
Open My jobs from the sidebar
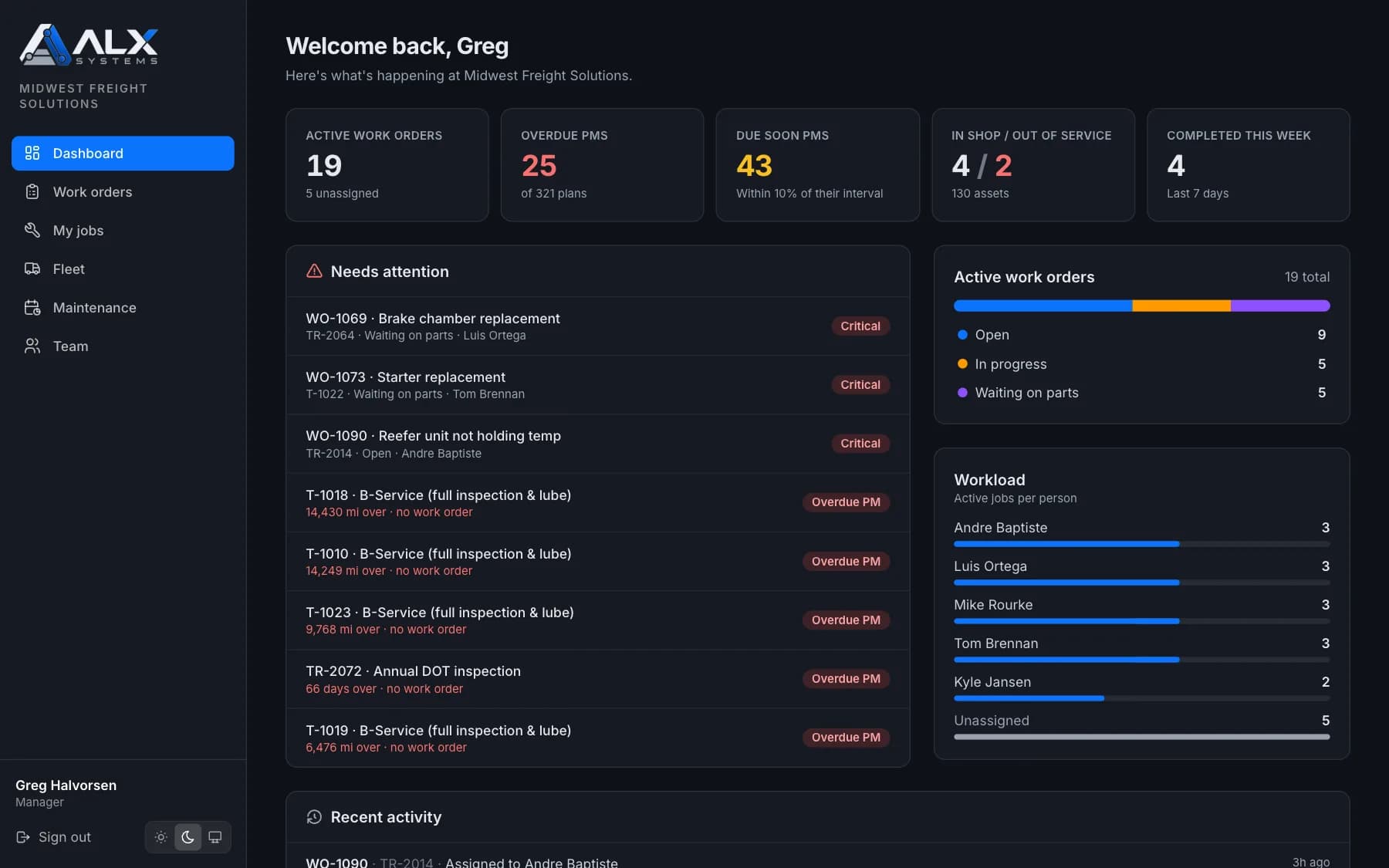(x=123, y=230)
